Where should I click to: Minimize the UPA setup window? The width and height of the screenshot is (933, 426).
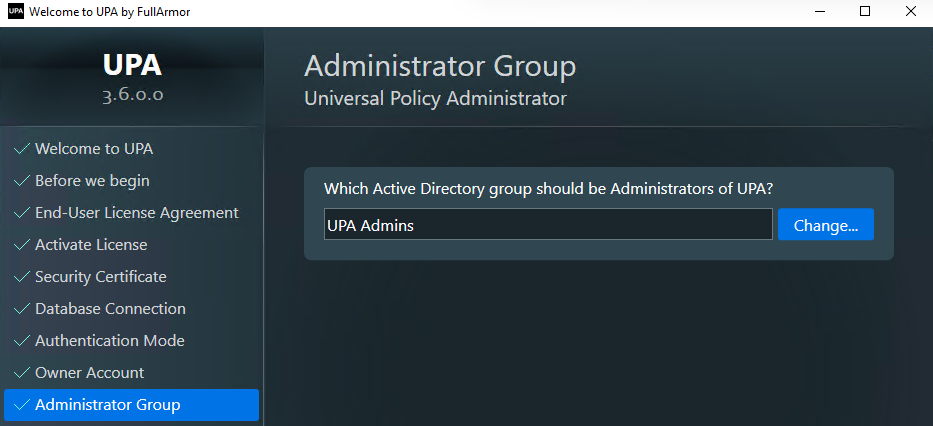tap(818, 12)
